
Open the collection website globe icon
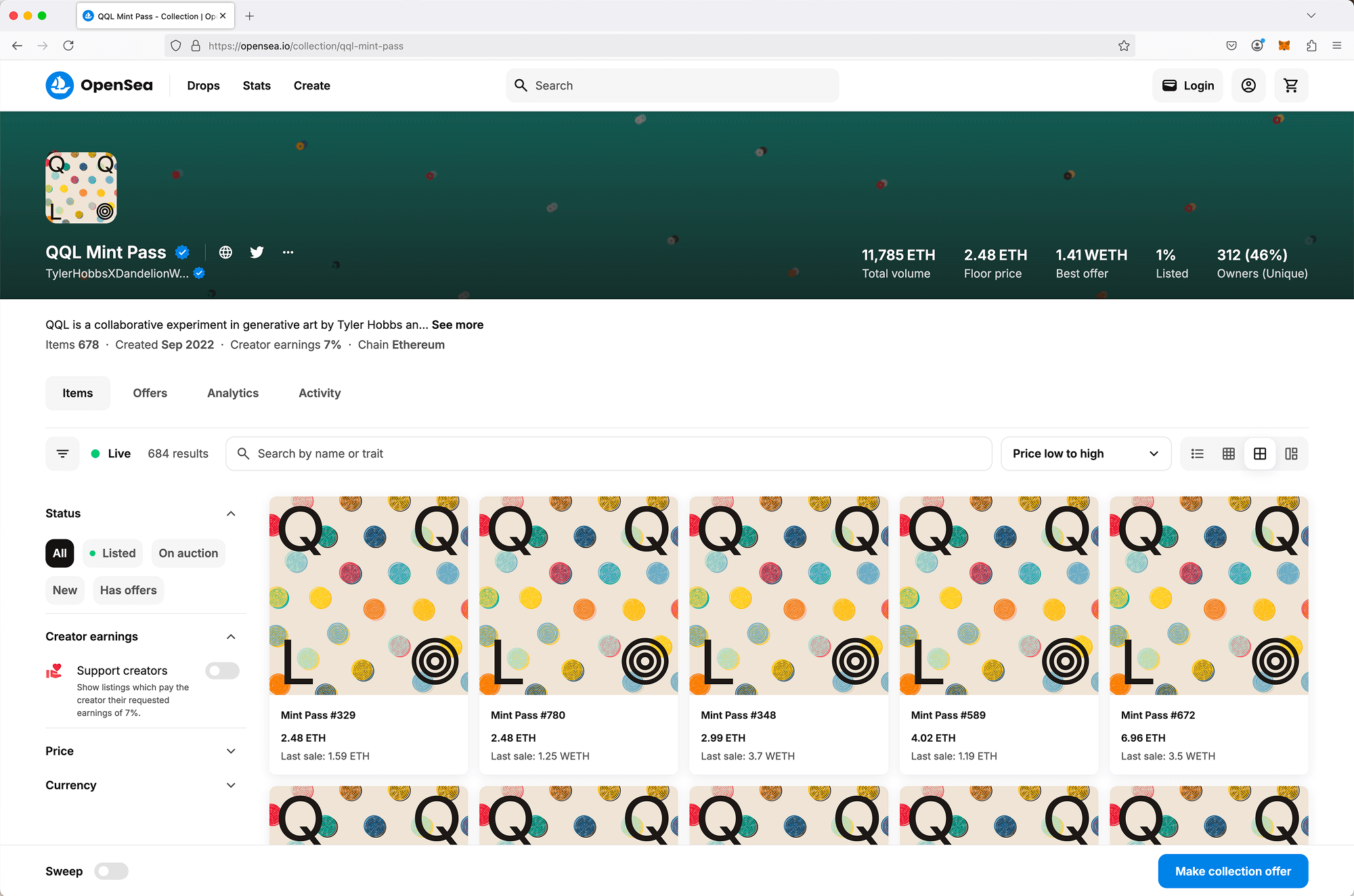225,252
